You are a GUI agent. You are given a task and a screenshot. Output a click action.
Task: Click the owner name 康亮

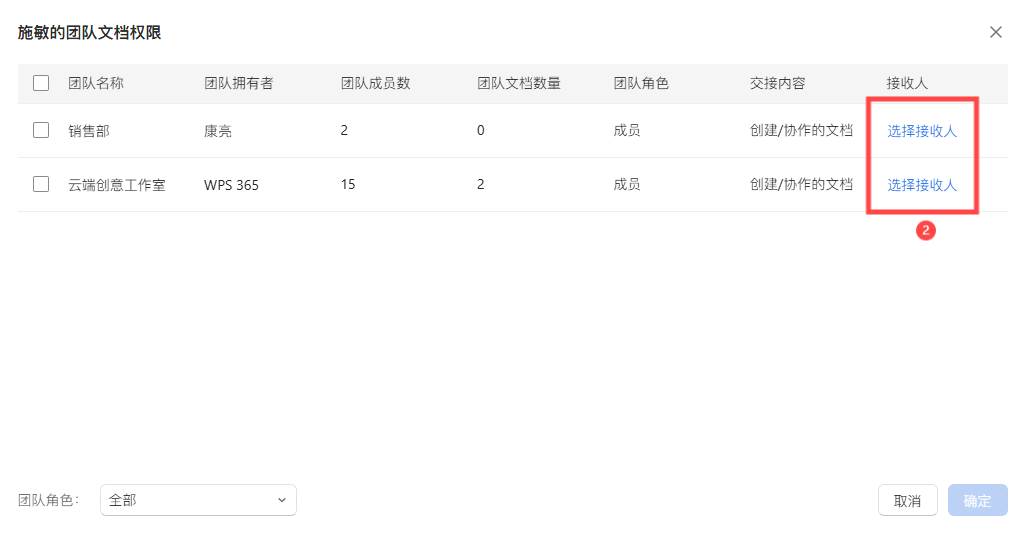218,131
